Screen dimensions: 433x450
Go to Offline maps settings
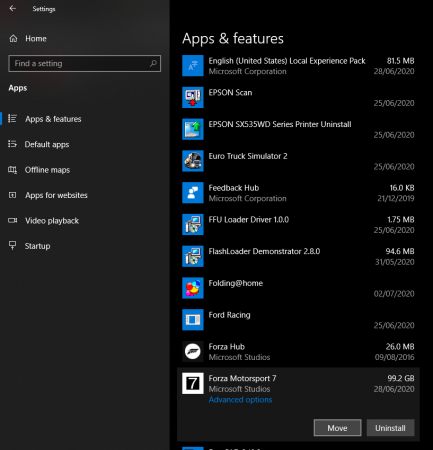click(47, 170)
